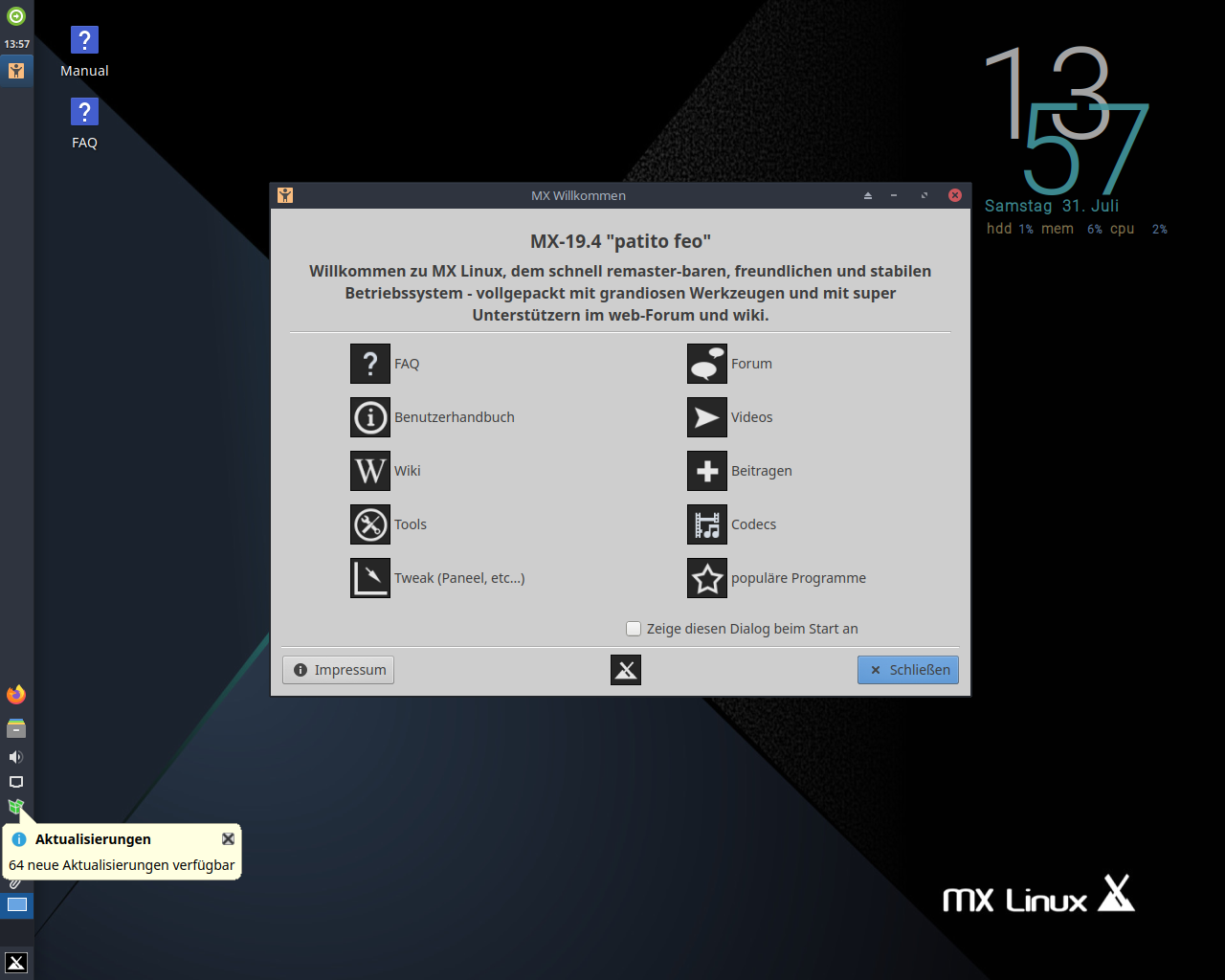This screenshot has height=980, width=1225.
Task: Click the populäre Programme label
Action: 799,578
